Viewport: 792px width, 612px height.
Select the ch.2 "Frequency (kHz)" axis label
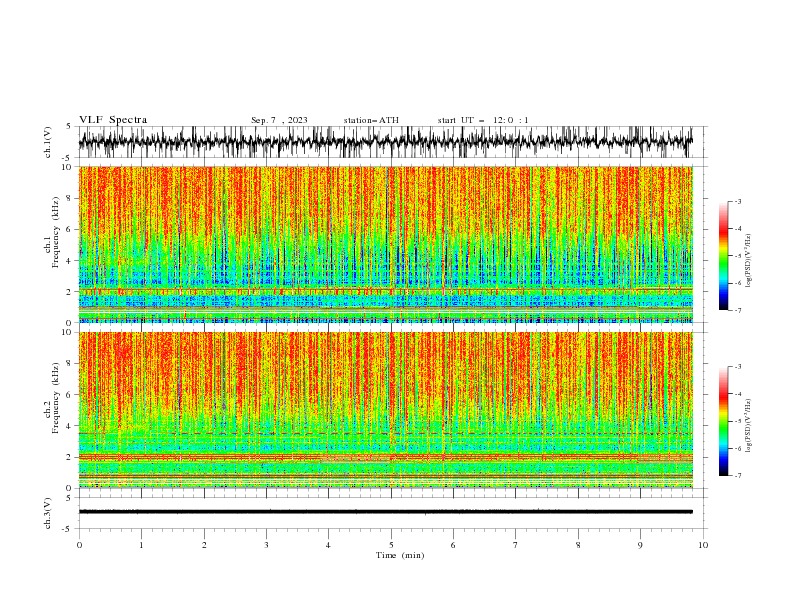[x=56, y=398]
